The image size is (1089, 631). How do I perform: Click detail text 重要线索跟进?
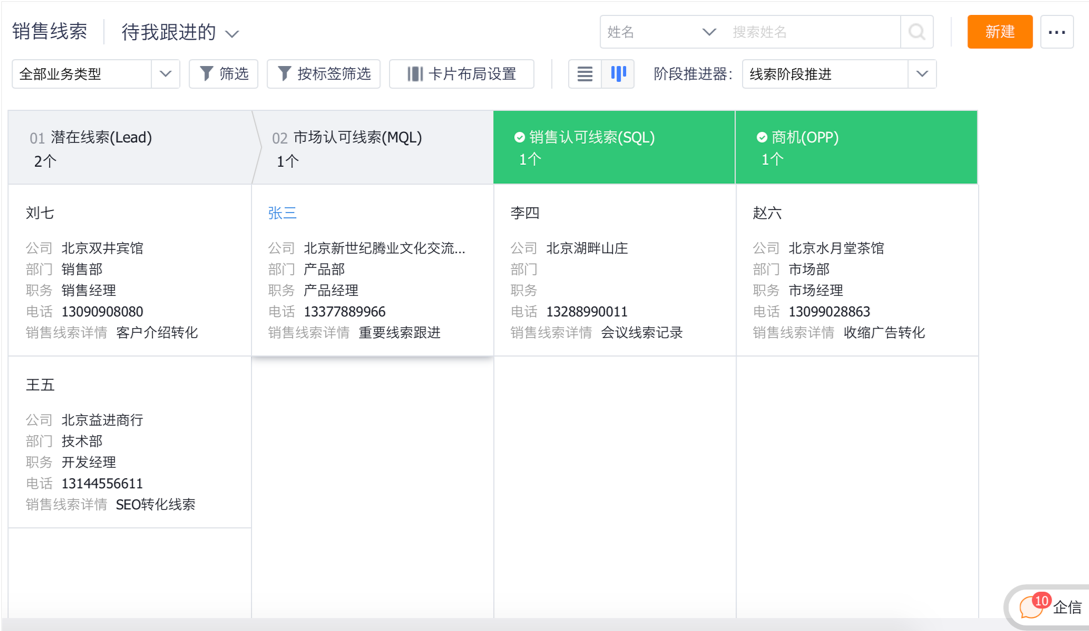399,333
